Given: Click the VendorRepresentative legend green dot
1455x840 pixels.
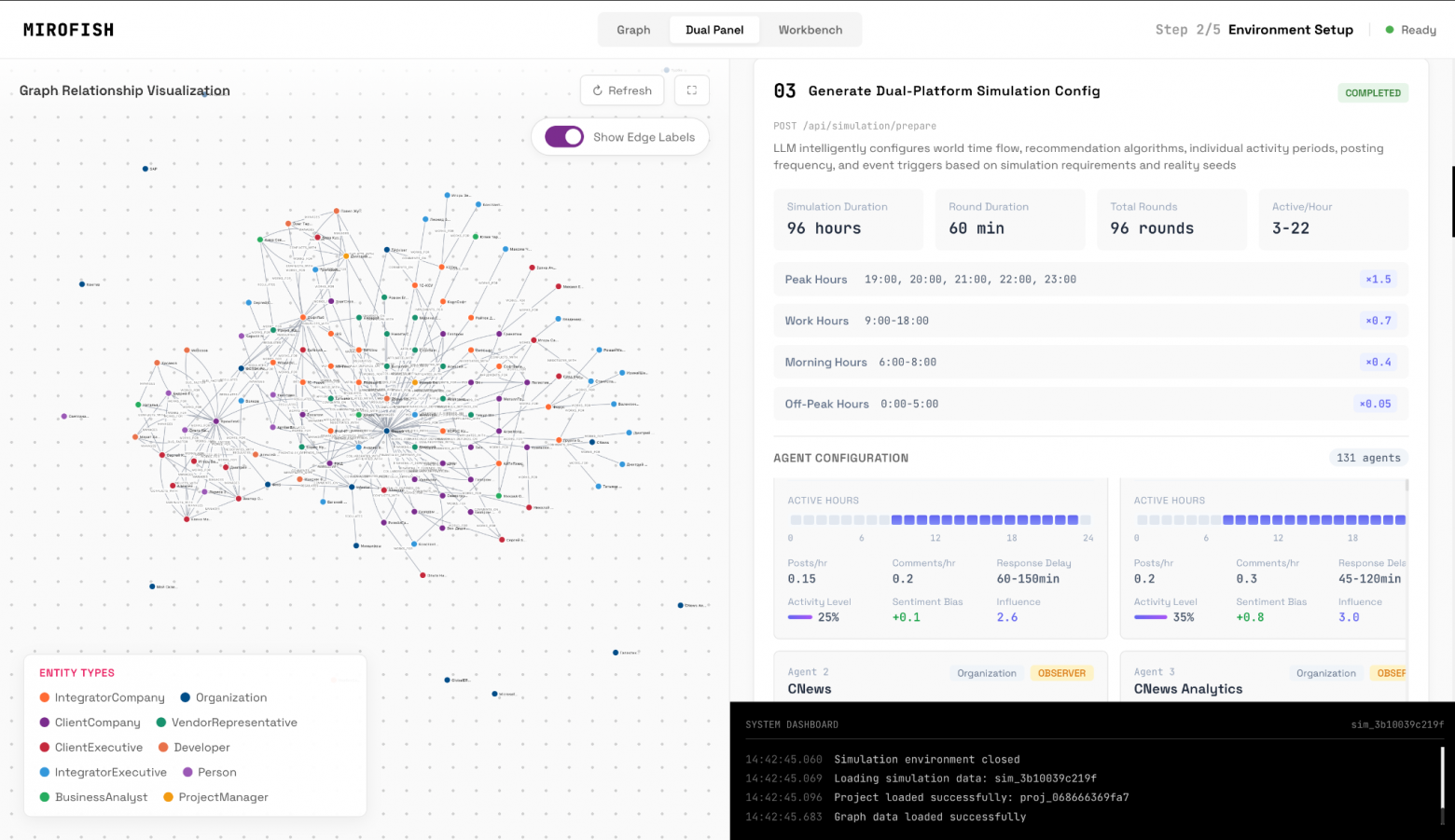Looking at the screenshot, I should (x=161, y=723).
